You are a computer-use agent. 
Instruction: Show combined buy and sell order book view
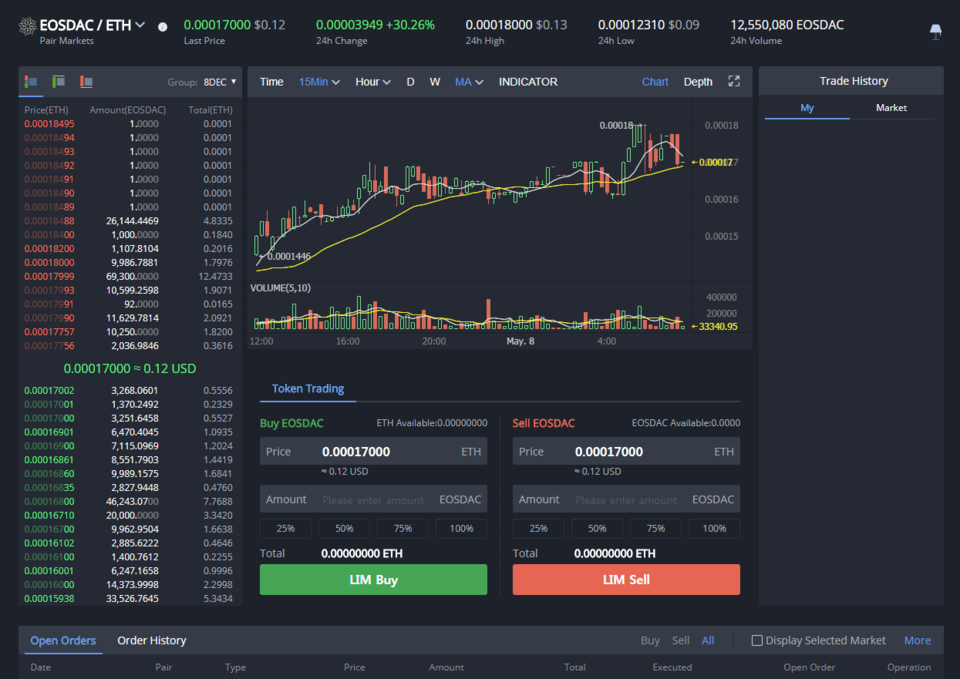[31, 81]
